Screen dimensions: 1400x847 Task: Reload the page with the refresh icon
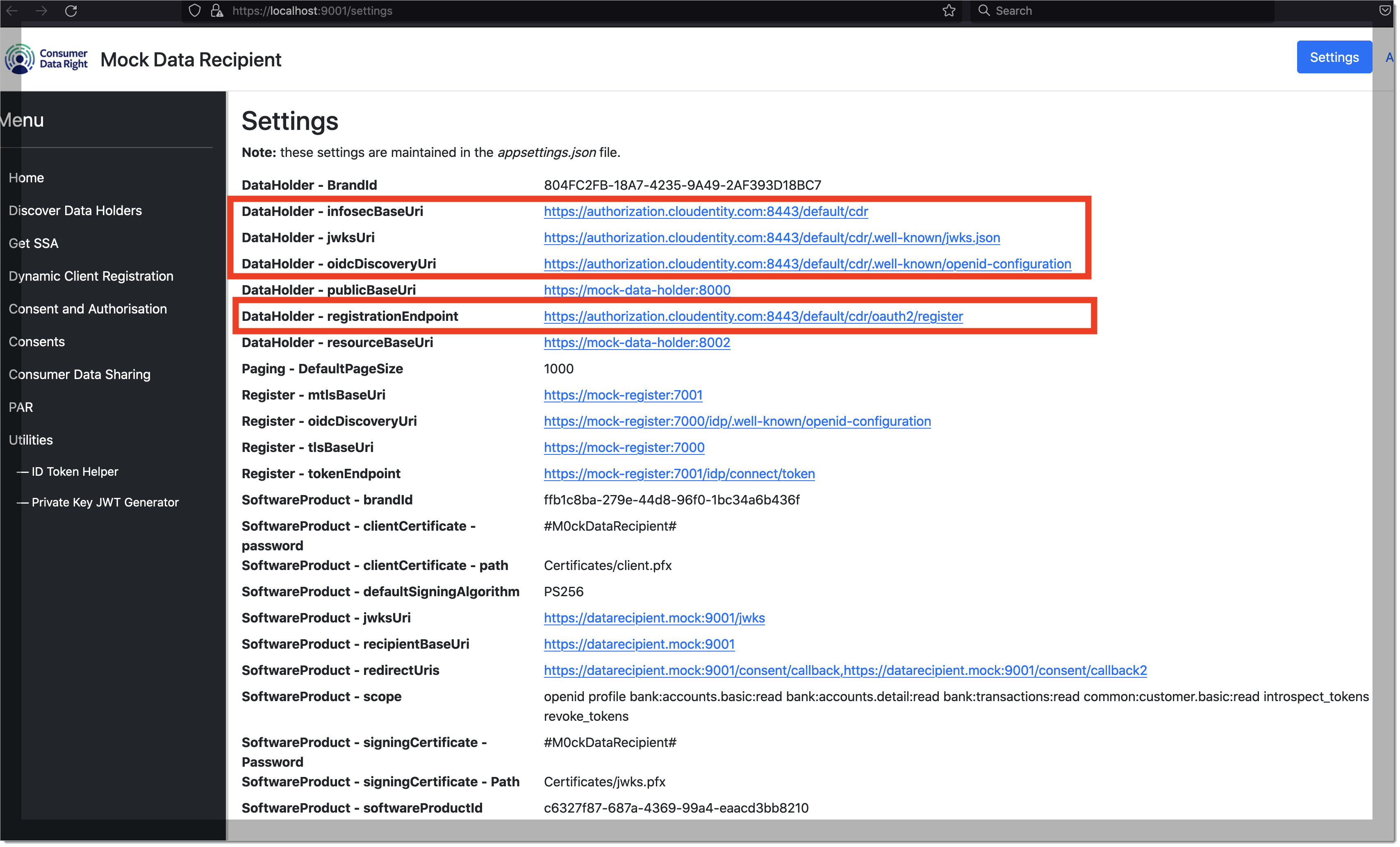point(71,11)
